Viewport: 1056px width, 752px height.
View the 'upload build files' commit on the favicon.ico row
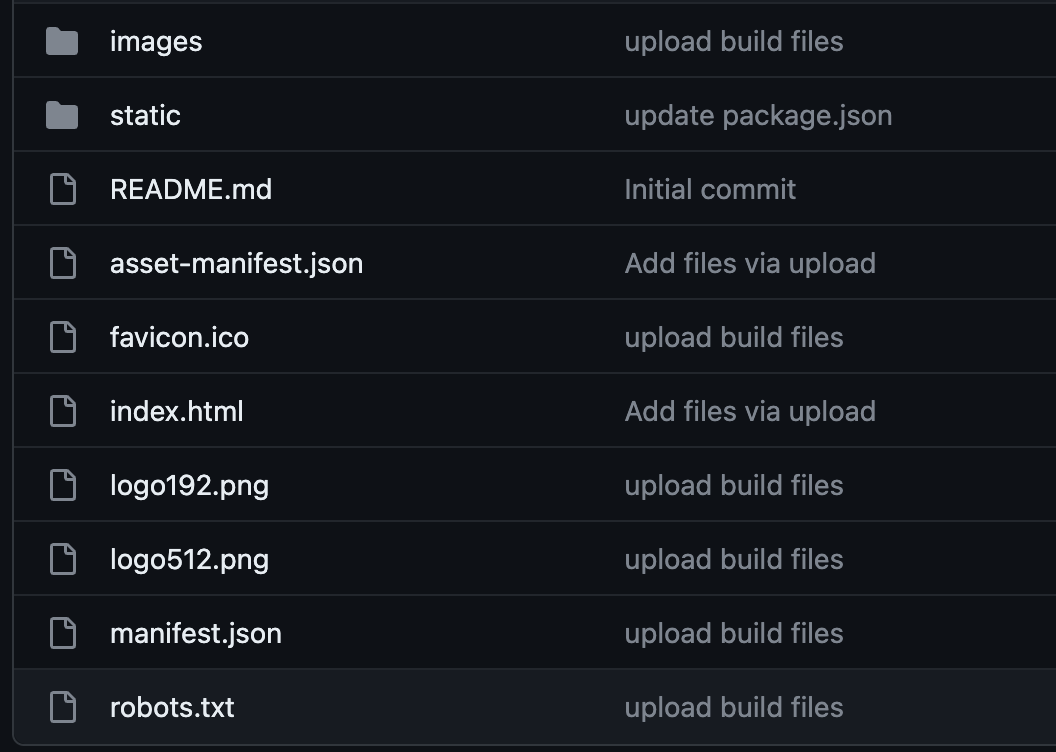coord(733,338)
